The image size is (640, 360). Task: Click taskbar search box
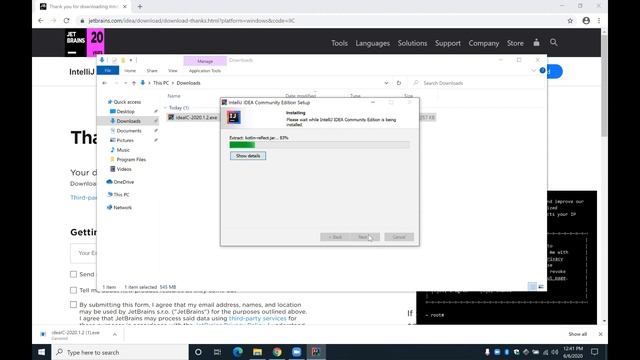click(x=120, y=352)
